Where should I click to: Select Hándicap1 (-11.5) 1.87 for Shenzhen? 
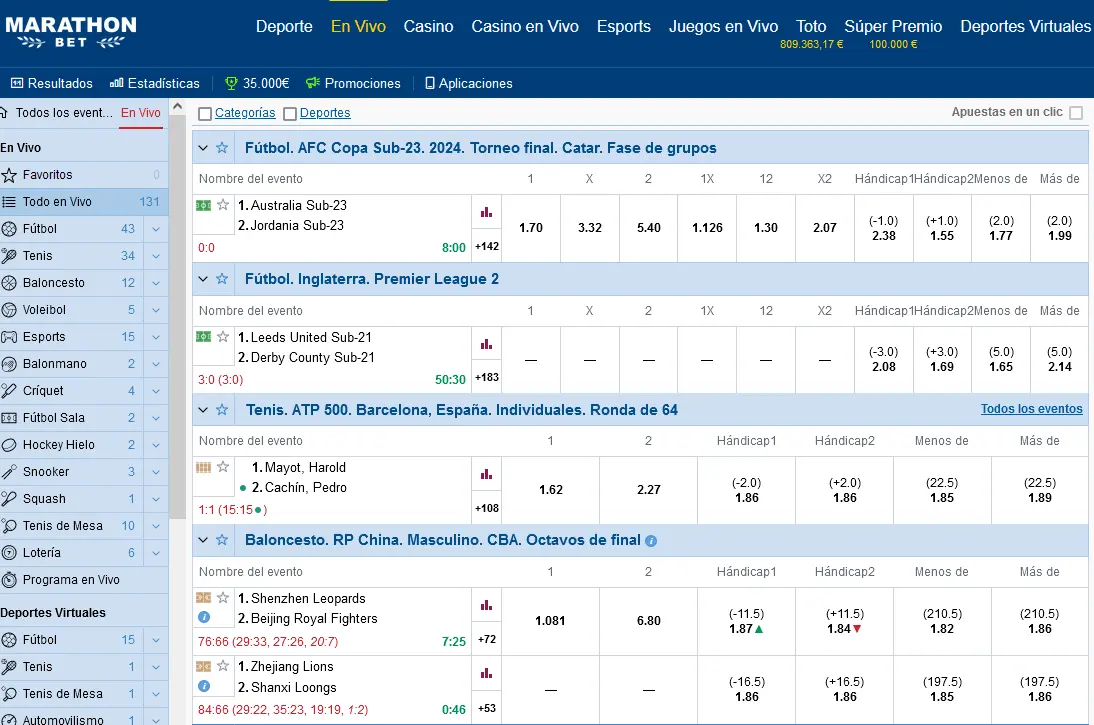(747, 621)
